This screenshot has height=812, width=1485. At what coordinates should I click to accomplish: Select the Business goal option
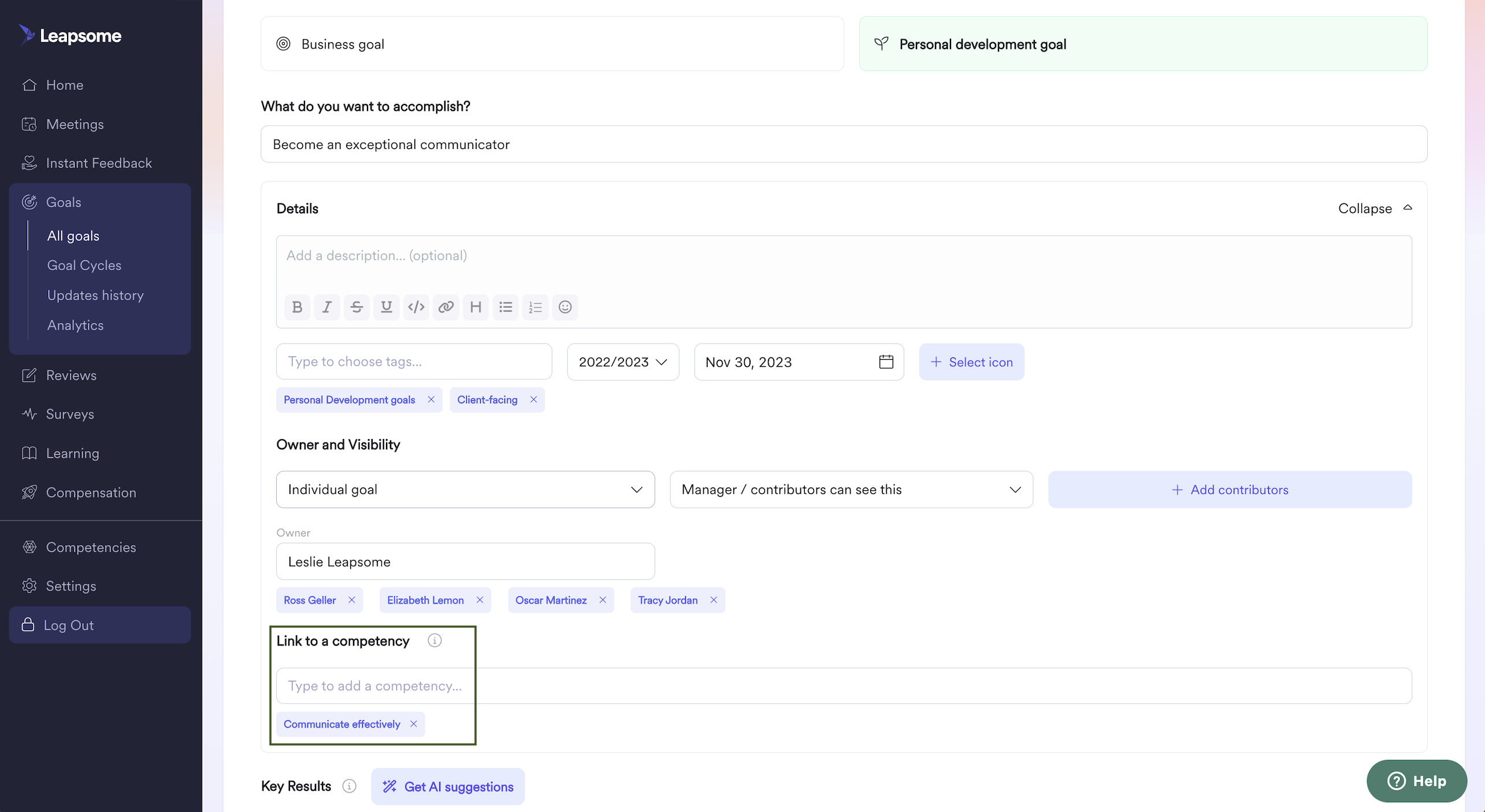coord(552,44)
